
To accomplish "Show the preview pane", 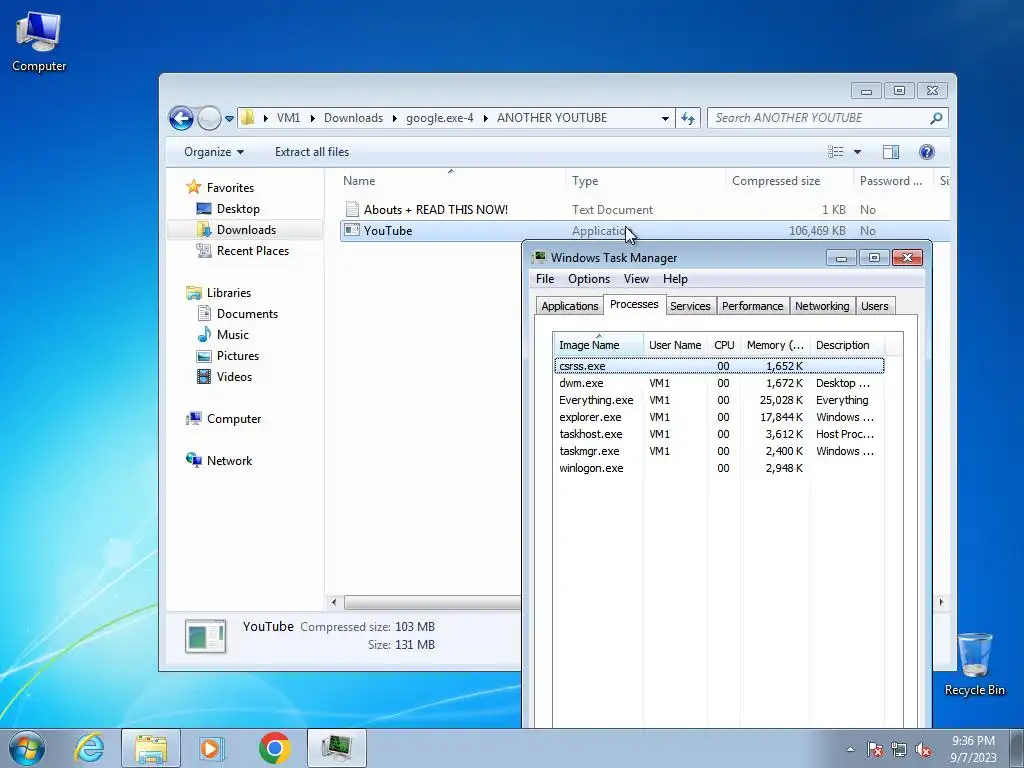I will (x=891, y=152).
